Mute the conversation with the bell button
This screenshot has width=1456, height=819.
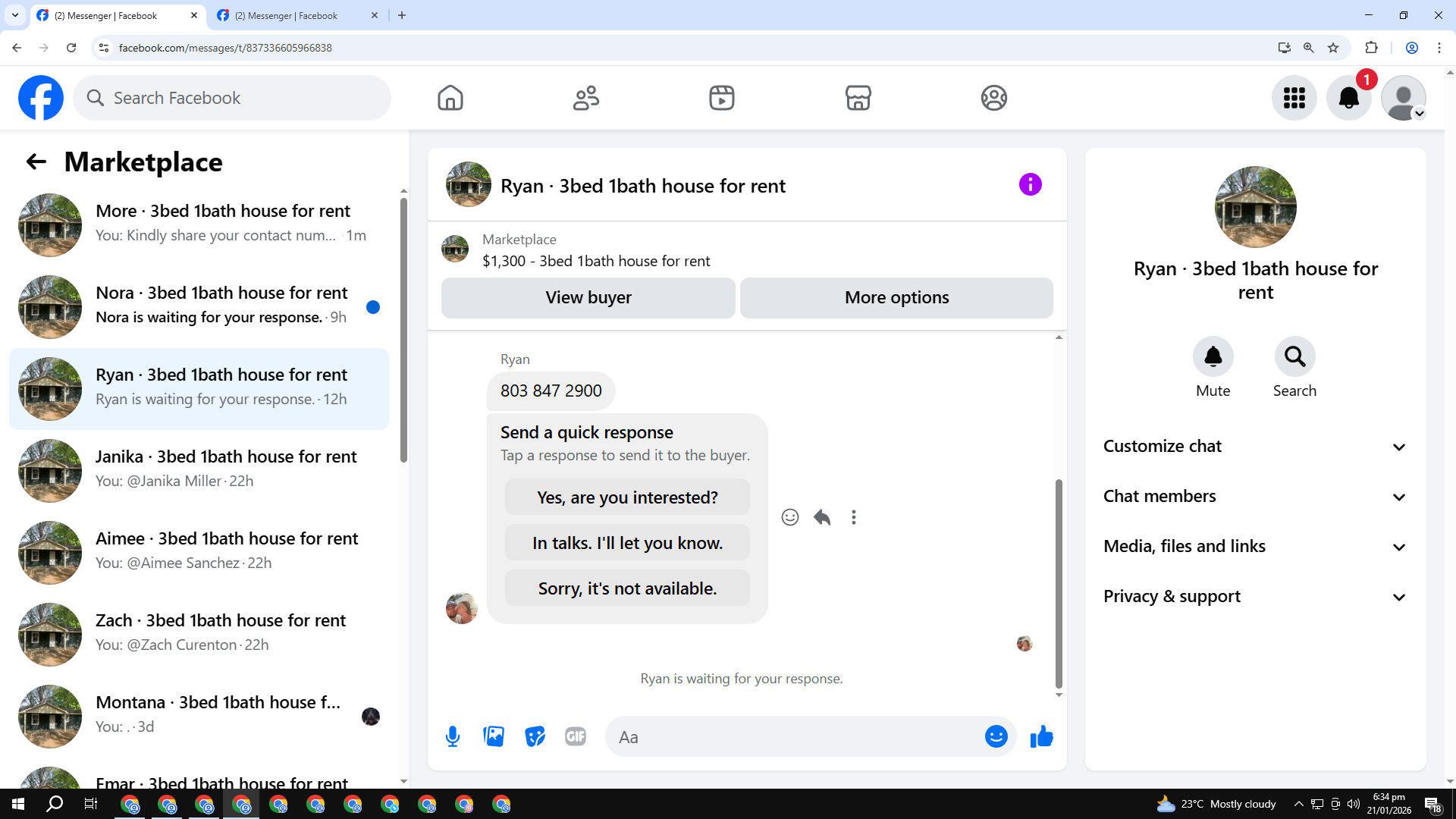(x=1213, y=356)
